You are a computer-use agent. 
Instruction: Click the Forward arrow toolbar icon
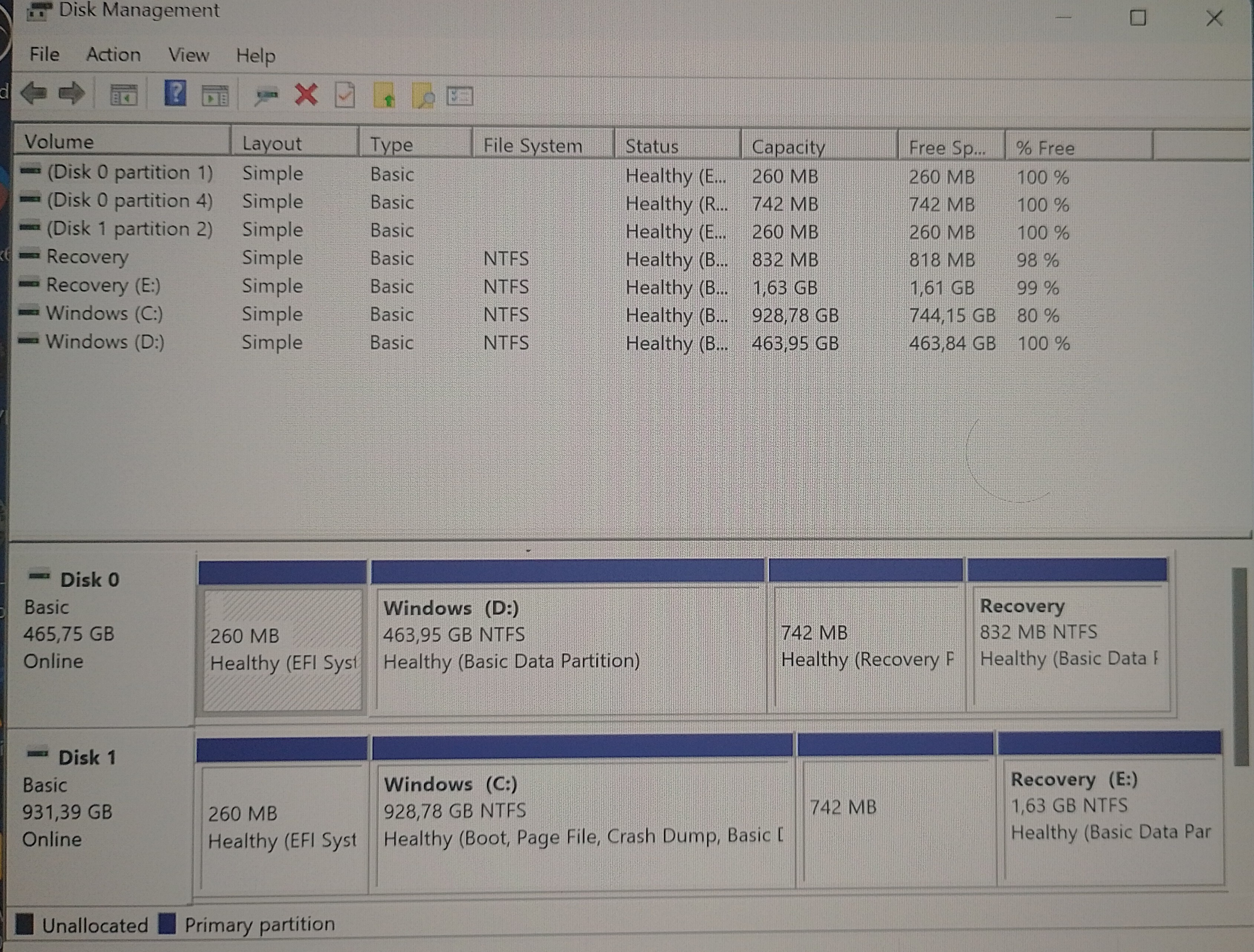pyautogui.click(x=72, y=94)
